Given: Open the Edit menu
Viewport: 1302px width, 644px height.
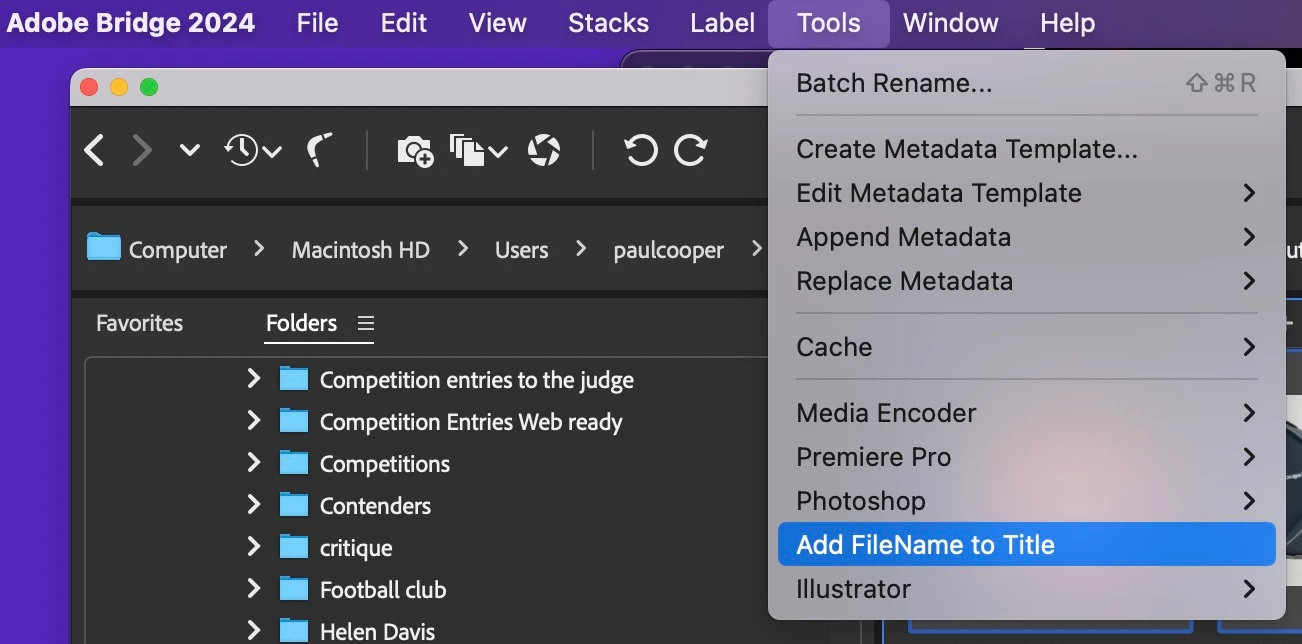Looking at the screenshot, I should coord(404,22).
